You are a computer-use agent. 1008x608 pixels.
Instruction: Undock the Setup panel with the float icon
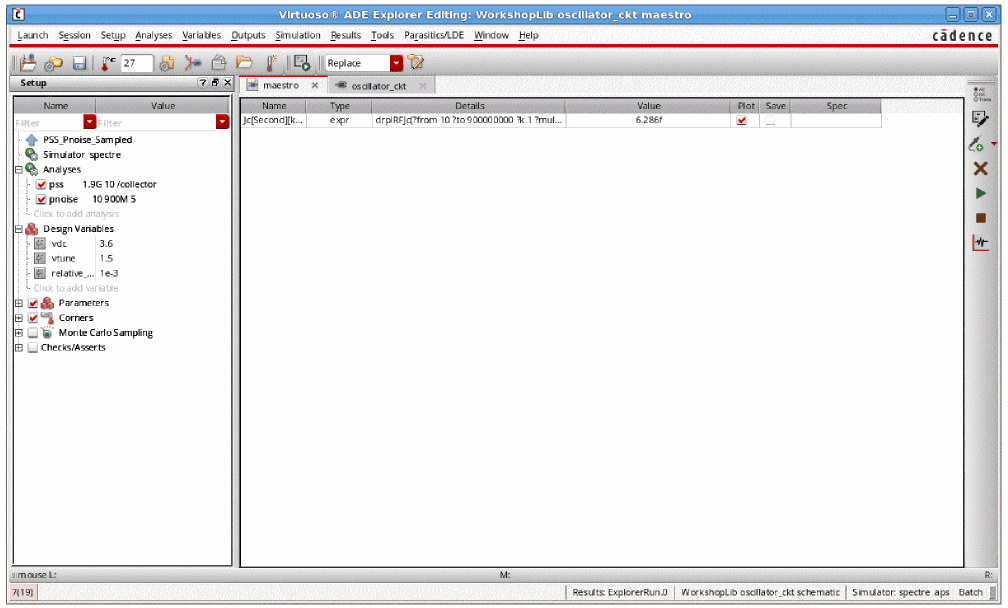coord(215,82)
